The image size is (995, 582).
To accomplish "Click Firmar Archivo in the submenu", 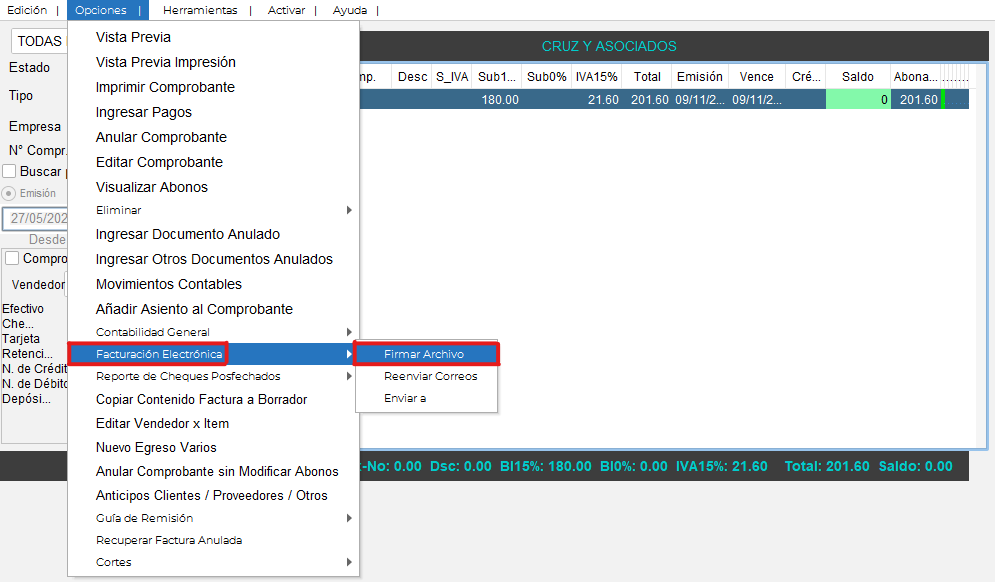I will click(424, 354).
